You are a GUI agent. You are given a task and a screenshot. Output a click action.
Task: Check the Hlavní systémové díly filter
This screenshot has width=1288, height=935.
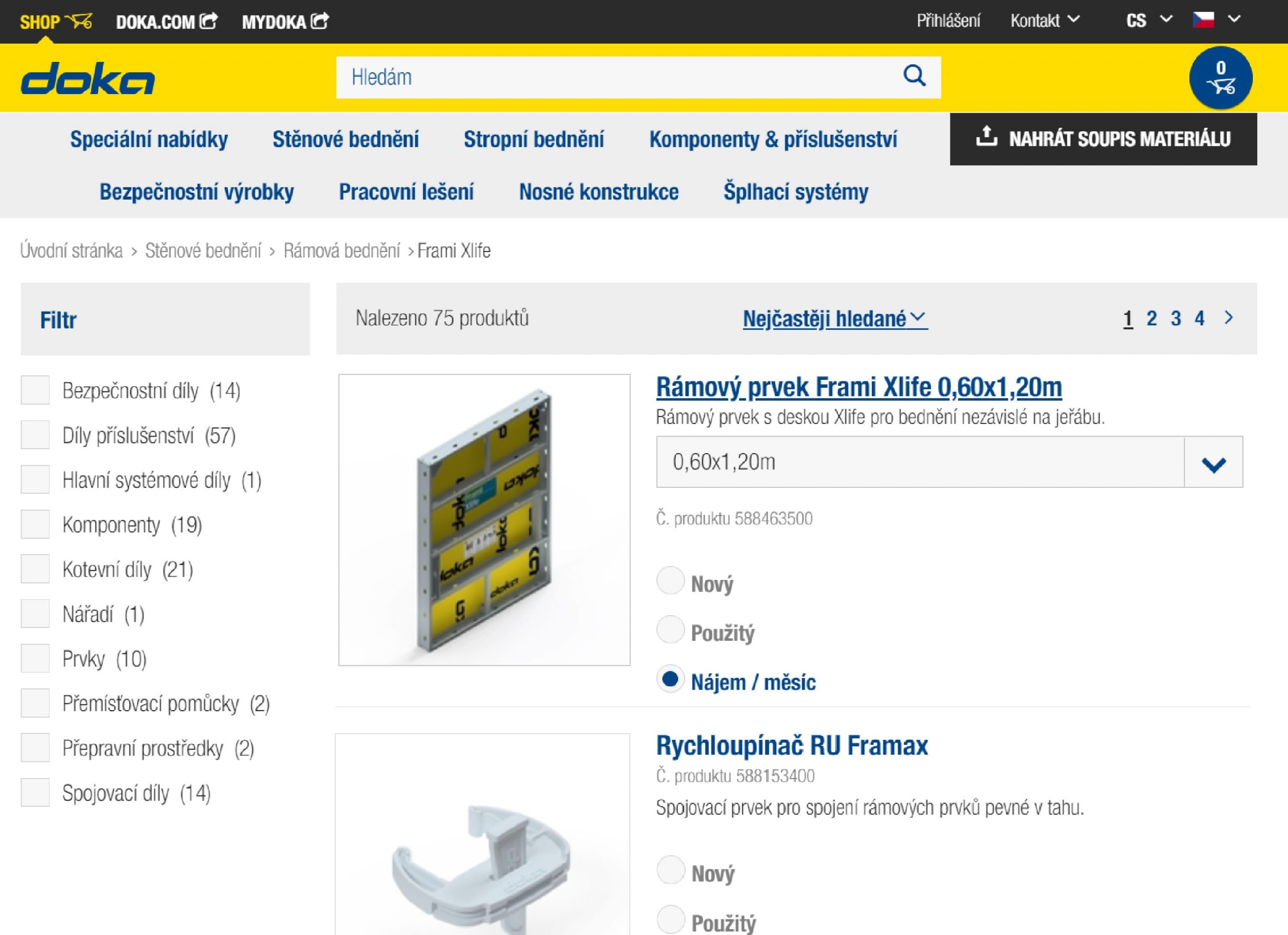35,479
